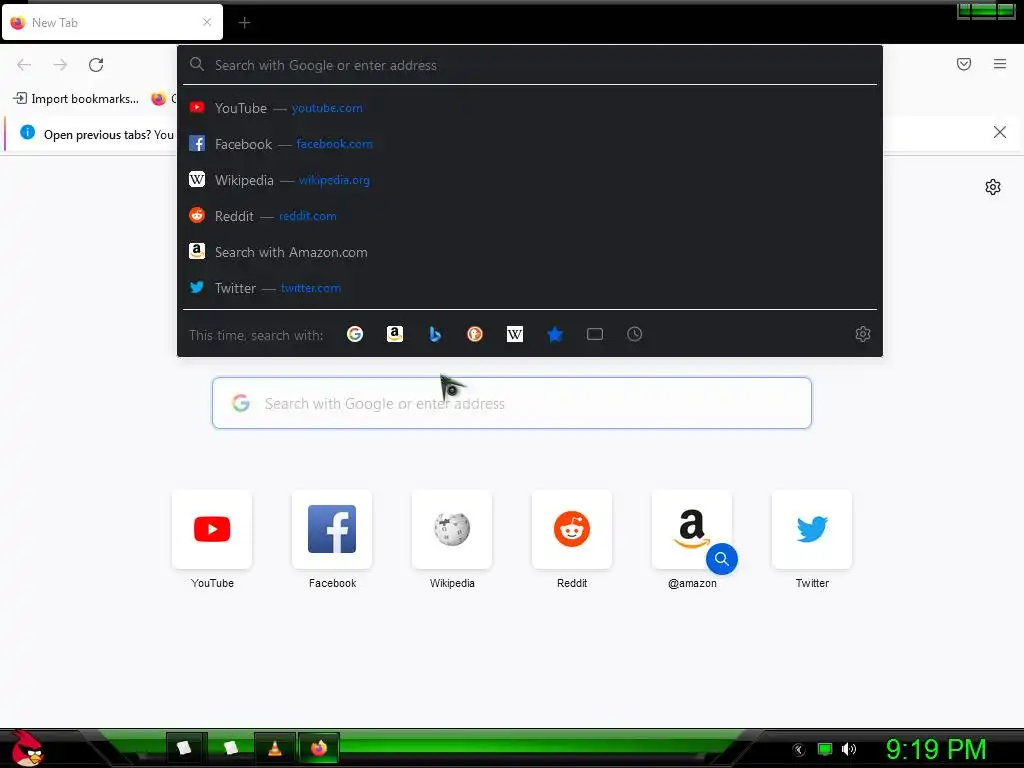The height and width of the screenshot is (768, 1024).
Task: Select the New Tab tab
Action: [112, 22]
